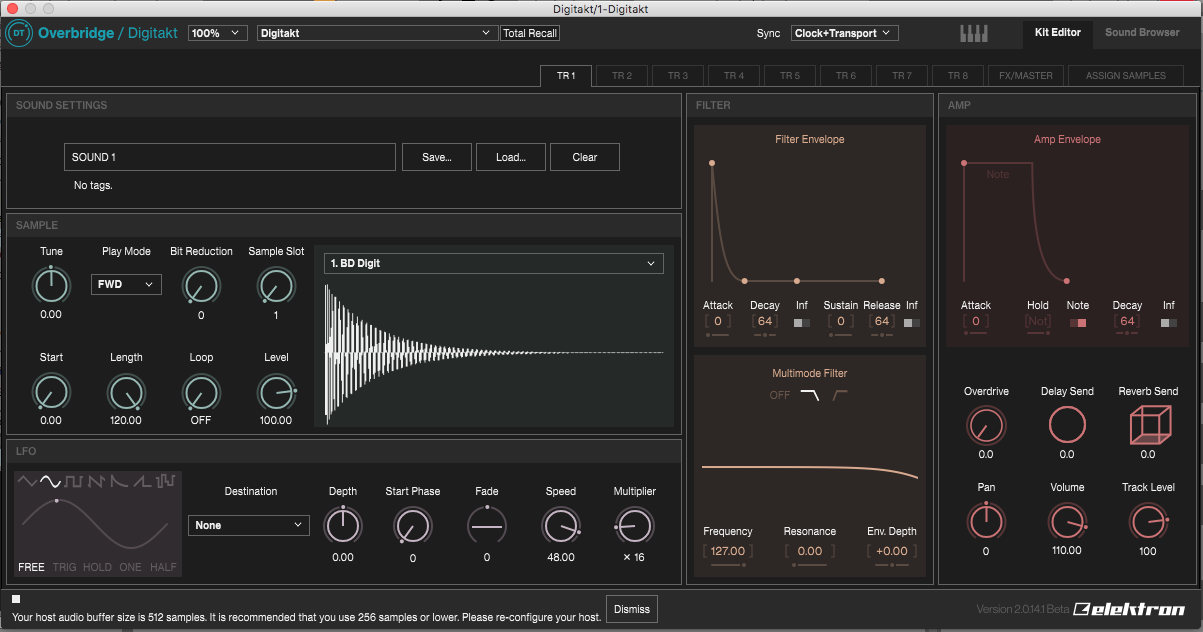Dismiss the buffer size warning
1203x632 pixels.
click(632, 609)
